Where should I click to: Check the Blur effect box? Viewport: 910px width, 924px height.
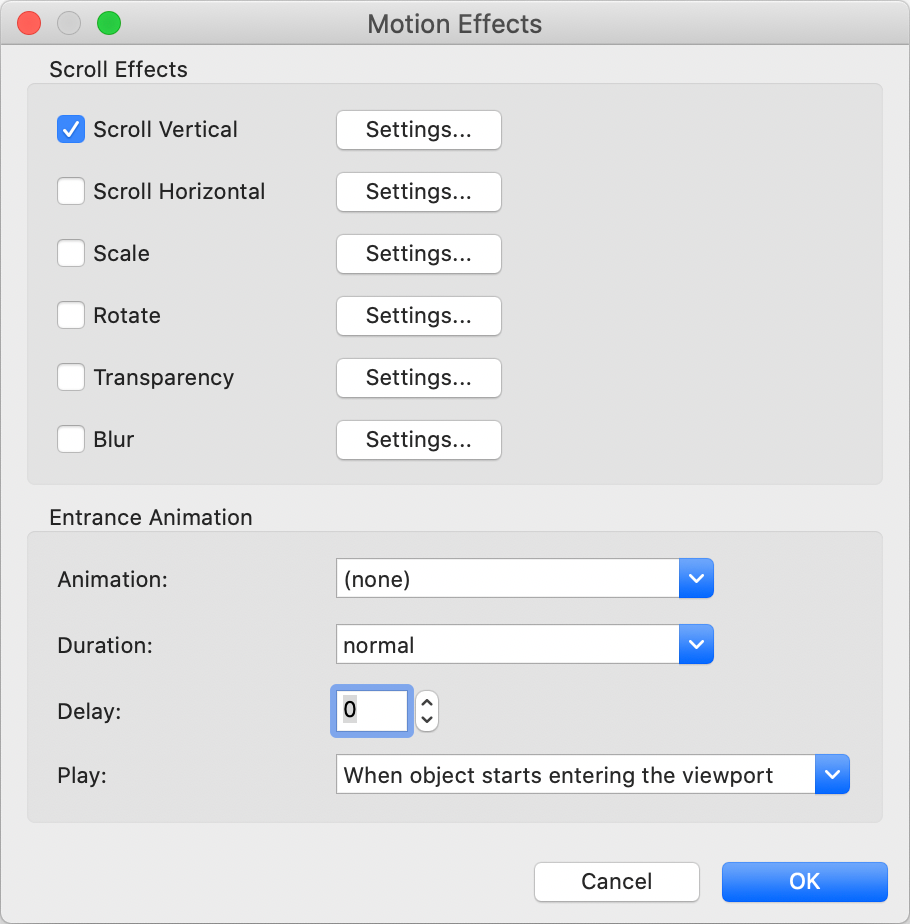(x=71, y=440)
